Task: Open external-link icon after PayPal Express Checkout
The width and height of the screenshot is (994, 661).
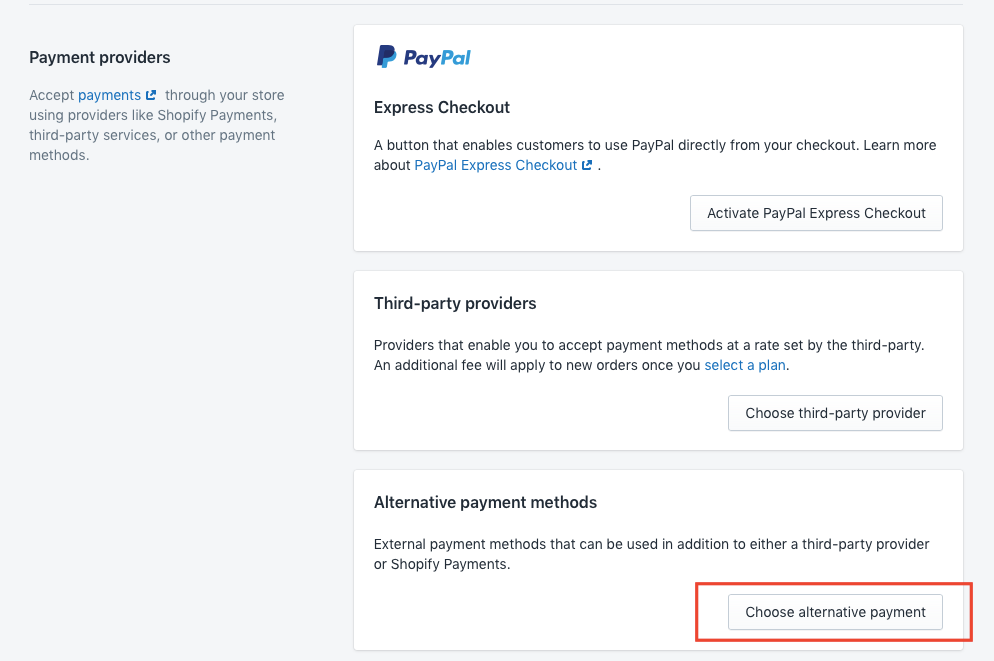Action: 587,165
